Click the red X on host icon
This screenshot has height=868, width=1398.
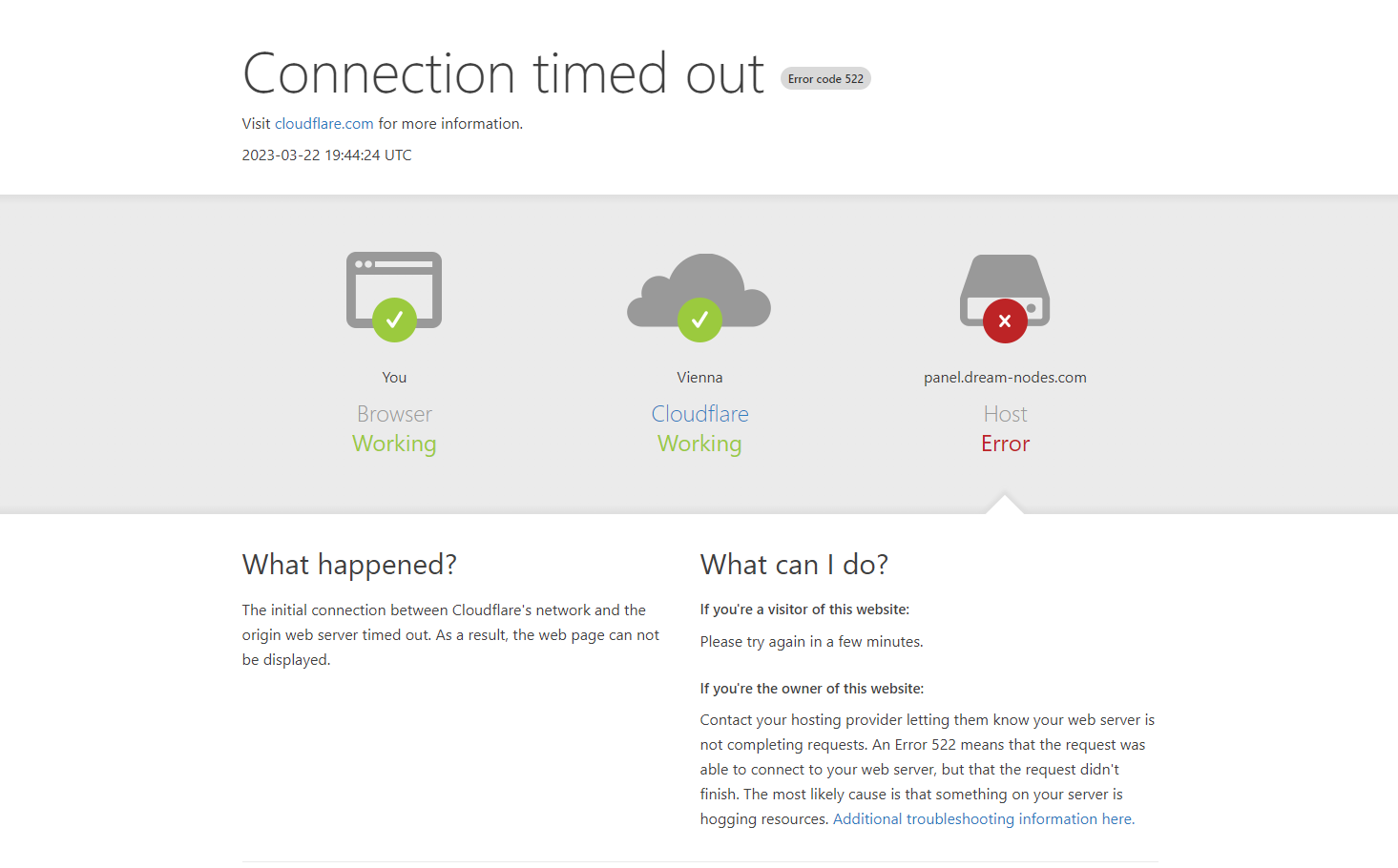(1005, 320)
